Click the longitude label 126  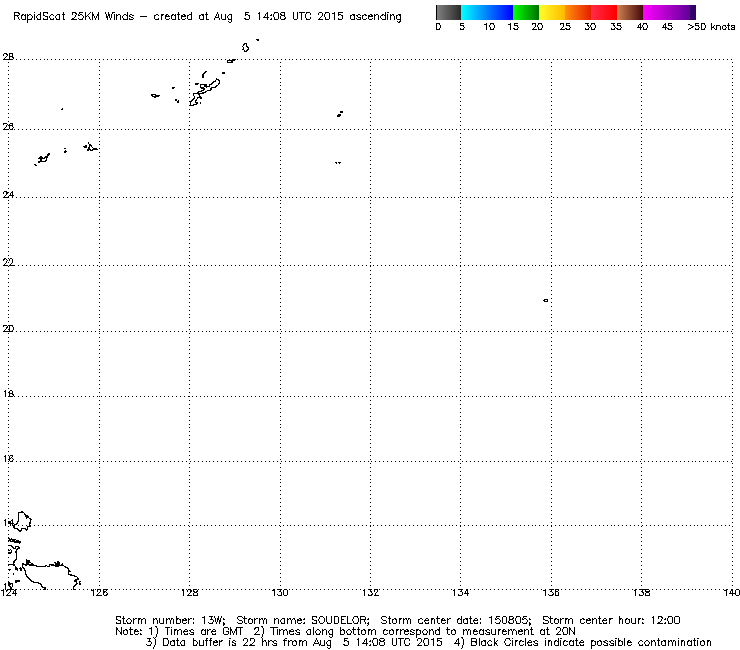point(99,592)
